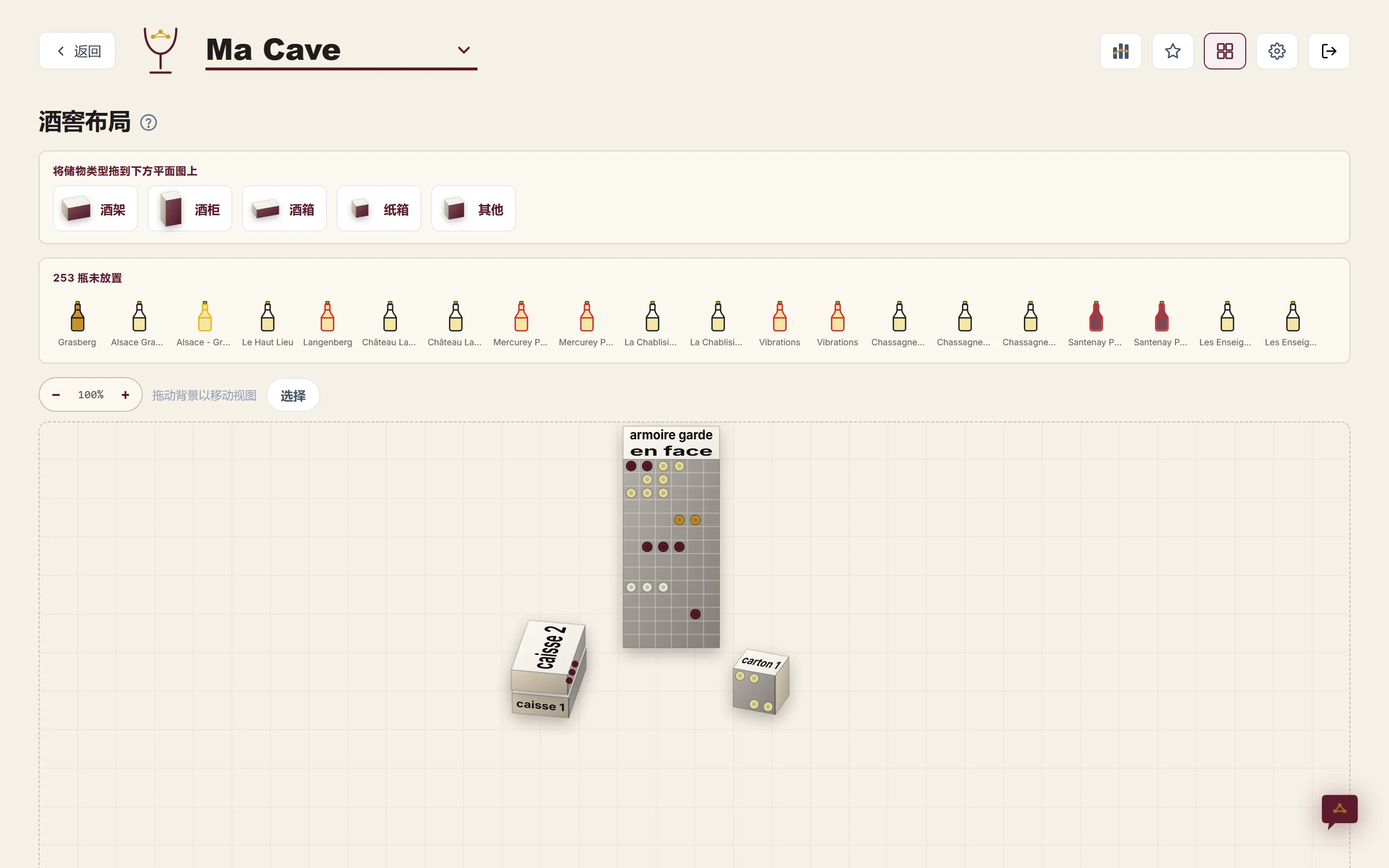This screenshot has width=1389, height=868.
Task: Increase zoom with the plus button
Action: point(125,395)
